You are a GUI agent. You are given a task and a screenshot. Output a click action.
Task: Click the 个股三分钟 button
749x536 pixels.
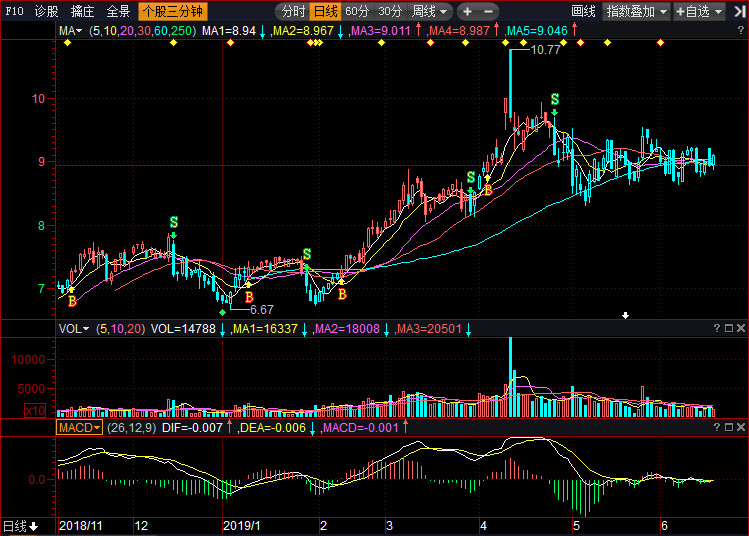(171, 12)
